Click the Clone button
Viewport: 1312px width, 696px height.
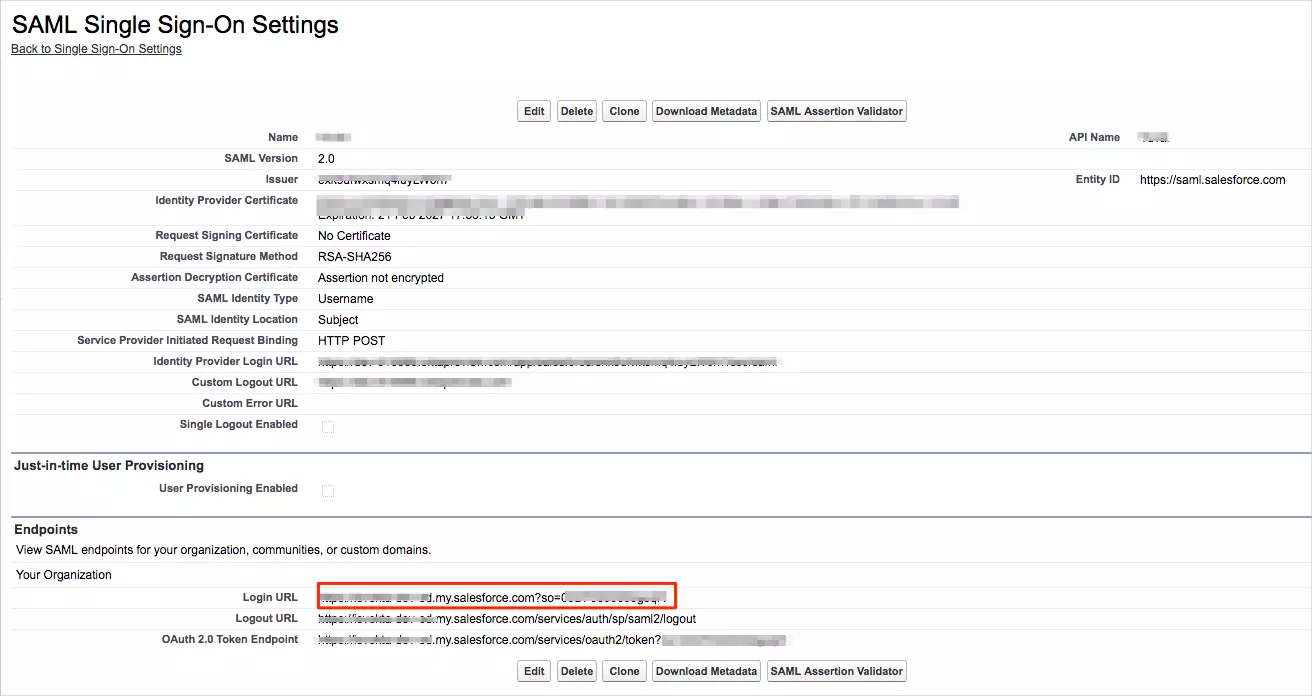pos(624,111)
